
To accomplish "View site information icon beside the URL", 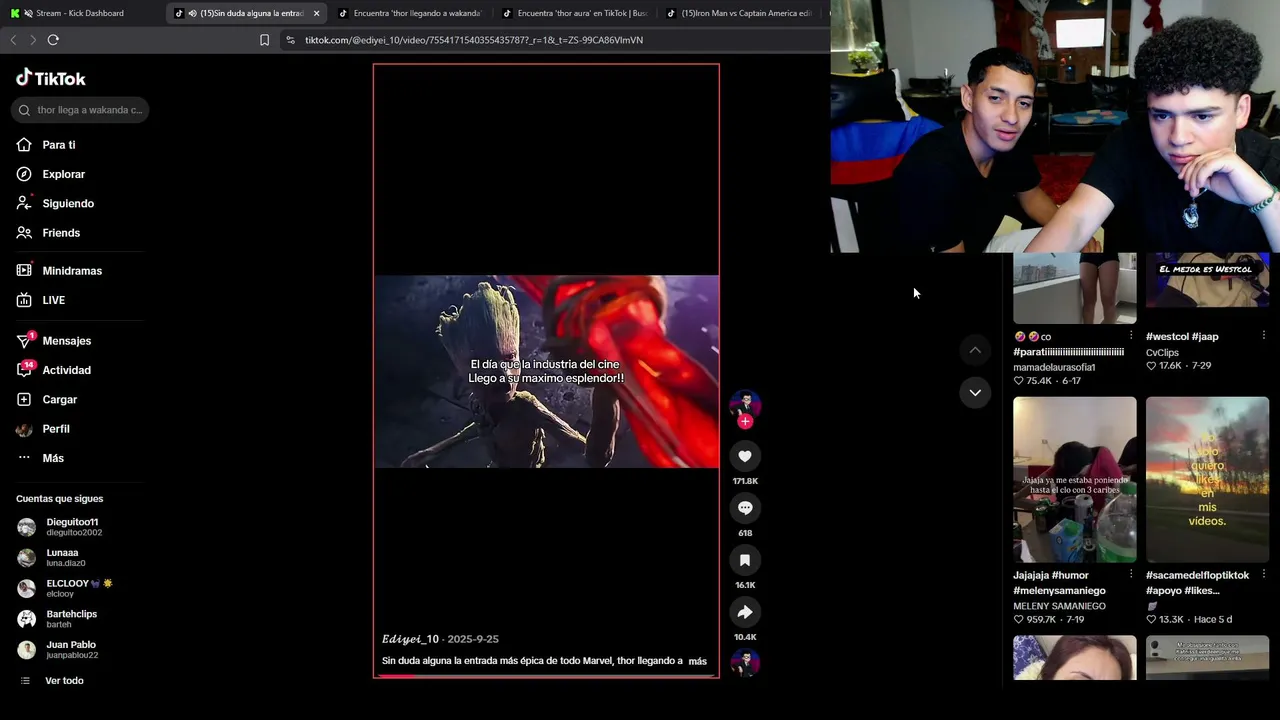I will pyautogui.click(x=290, y=40).
